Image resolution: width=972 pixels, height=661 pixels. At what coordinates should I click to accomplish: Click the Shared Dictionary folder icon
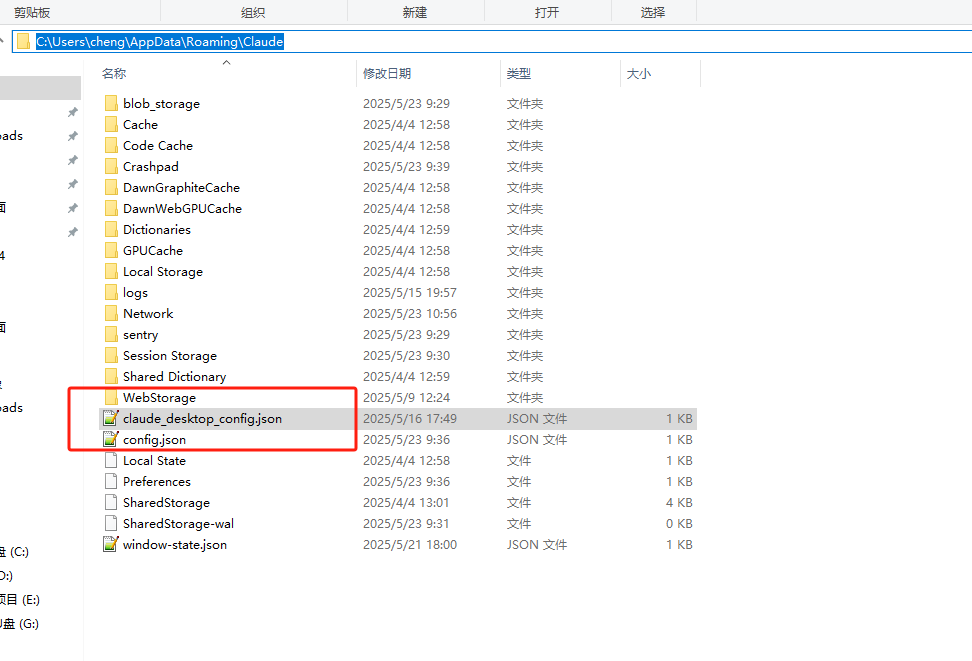(x=111, y=376)
